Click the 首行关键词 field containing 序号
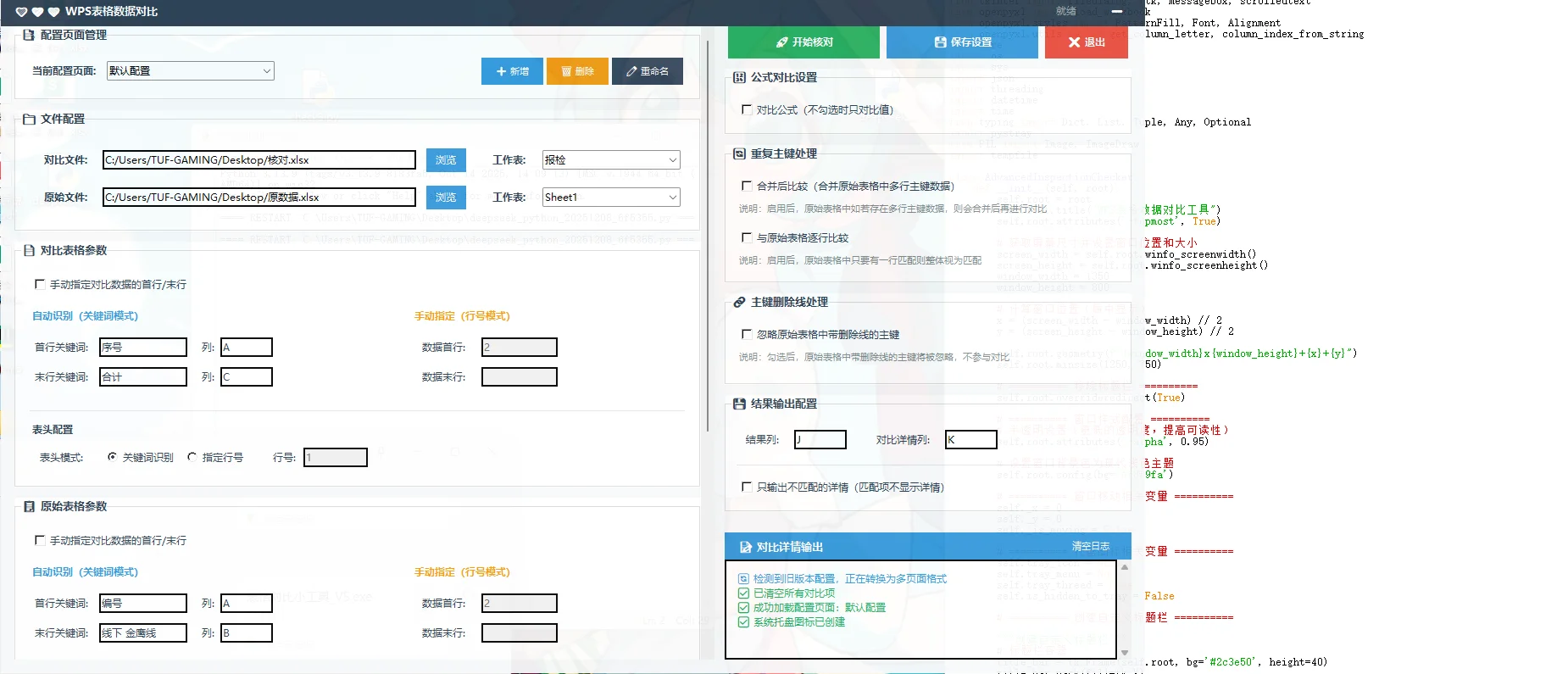This screenshot has width=1568, height=674. [x=142, y=348]
